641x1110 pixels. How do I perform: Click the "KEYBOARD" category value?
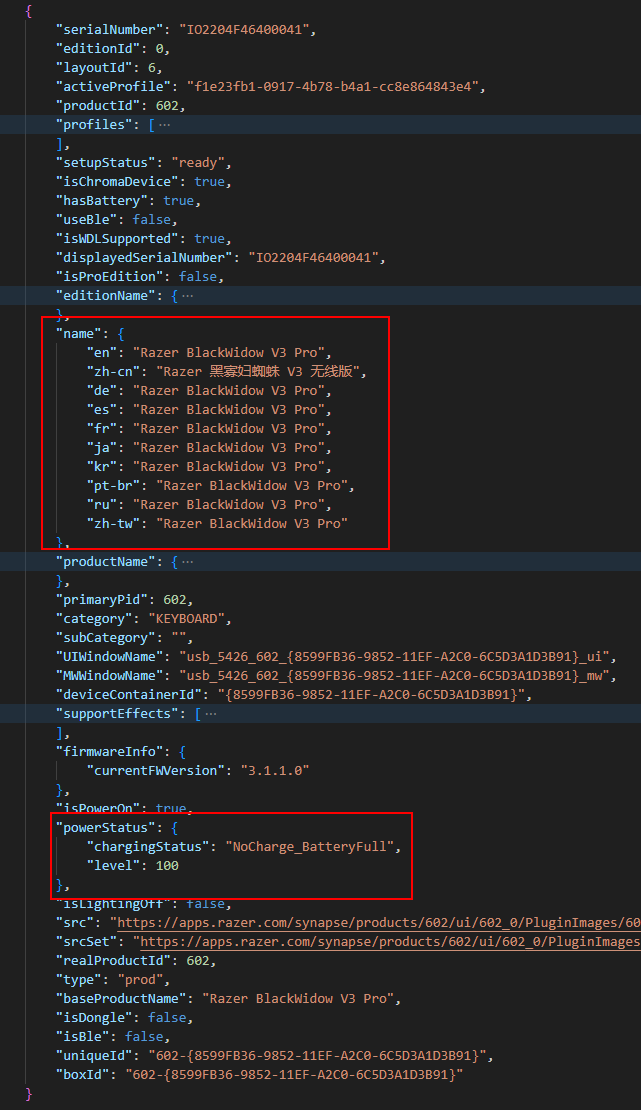(x=186, y=619)
